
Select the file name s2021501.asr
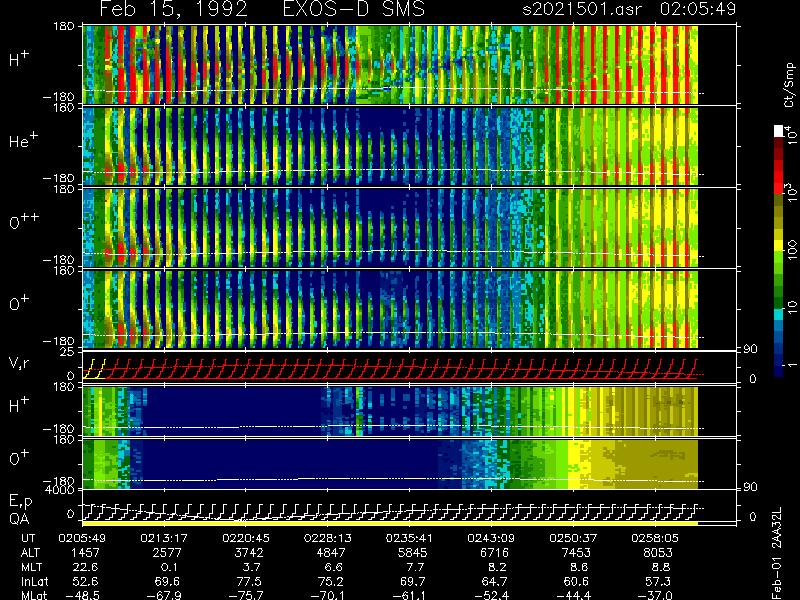pos(582,9)
